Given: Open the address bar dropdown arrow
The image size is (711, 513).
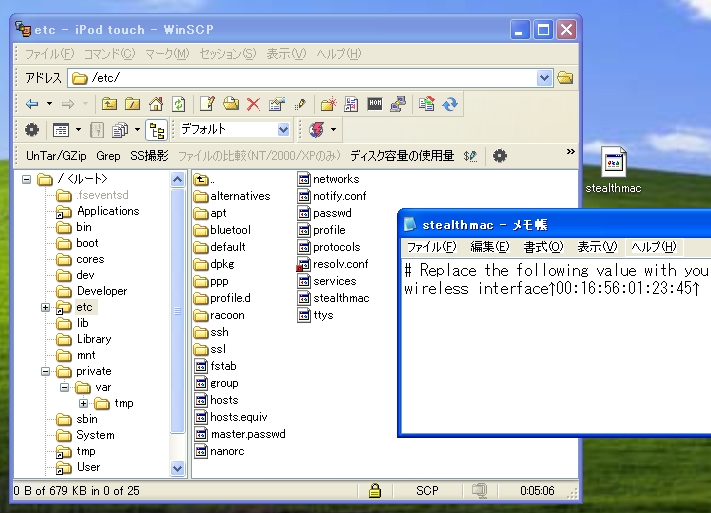Looking at the screenshot, I should coord(544,78).
